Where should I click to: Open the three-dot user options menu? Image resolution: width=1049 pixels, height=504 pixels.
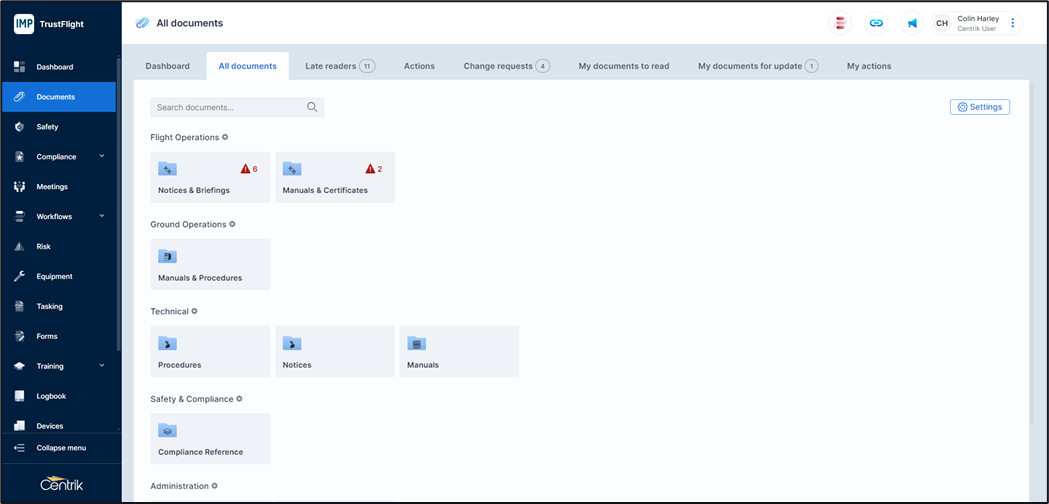click(1013, 23)
